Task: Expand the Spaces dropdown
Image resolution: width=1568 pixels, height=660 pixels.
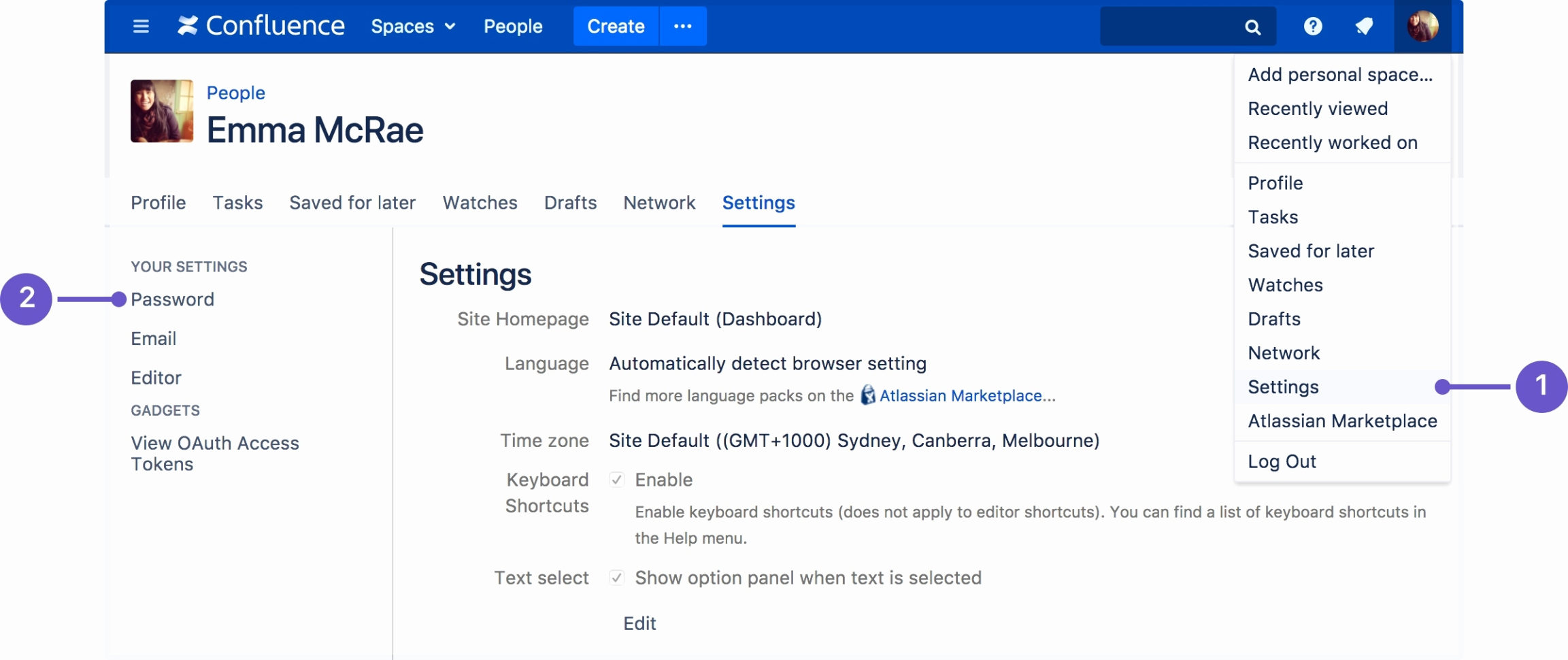Action: [413, 27]
